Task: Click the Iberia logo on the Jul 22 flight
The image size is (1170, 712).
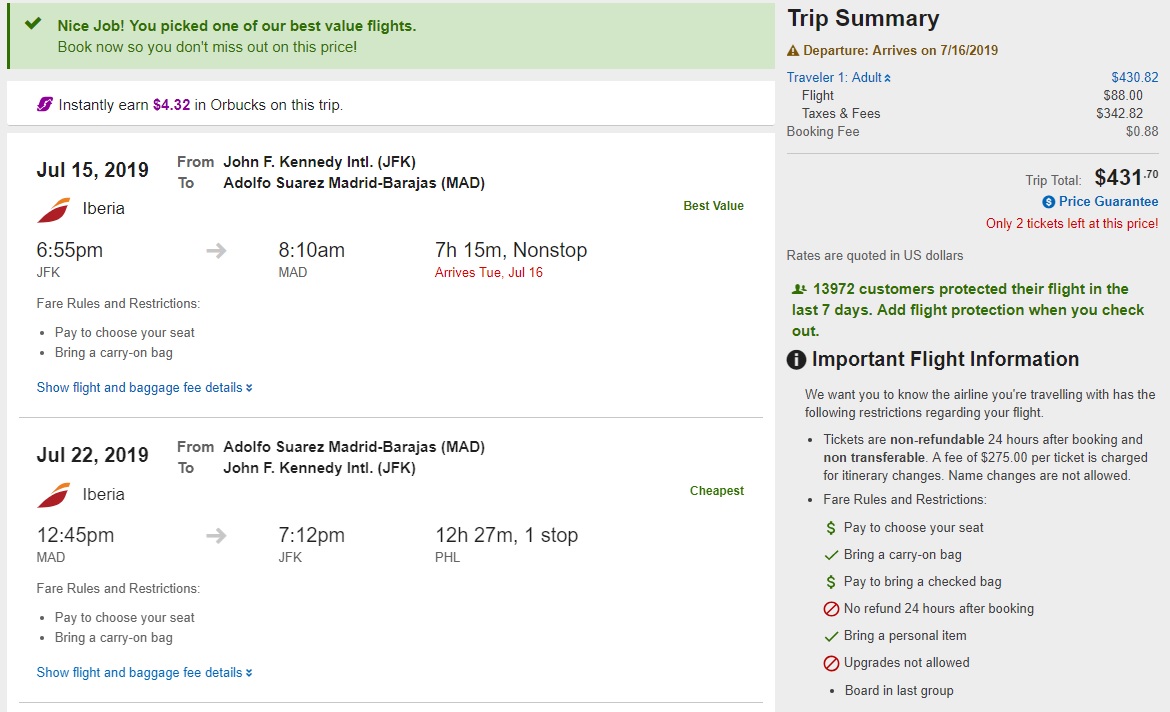Action: pos(53,494)
